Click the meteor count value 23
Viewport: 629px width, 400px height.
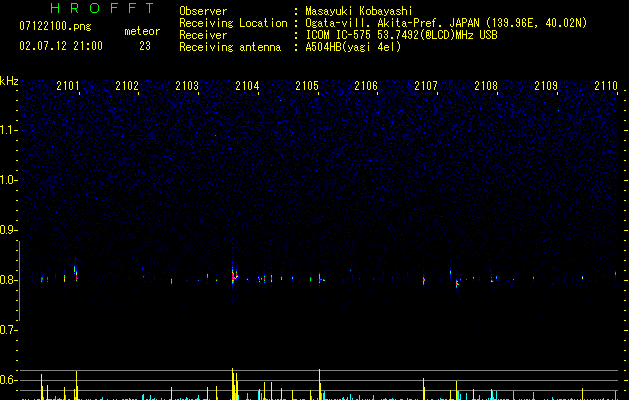[x=145, y=46]
